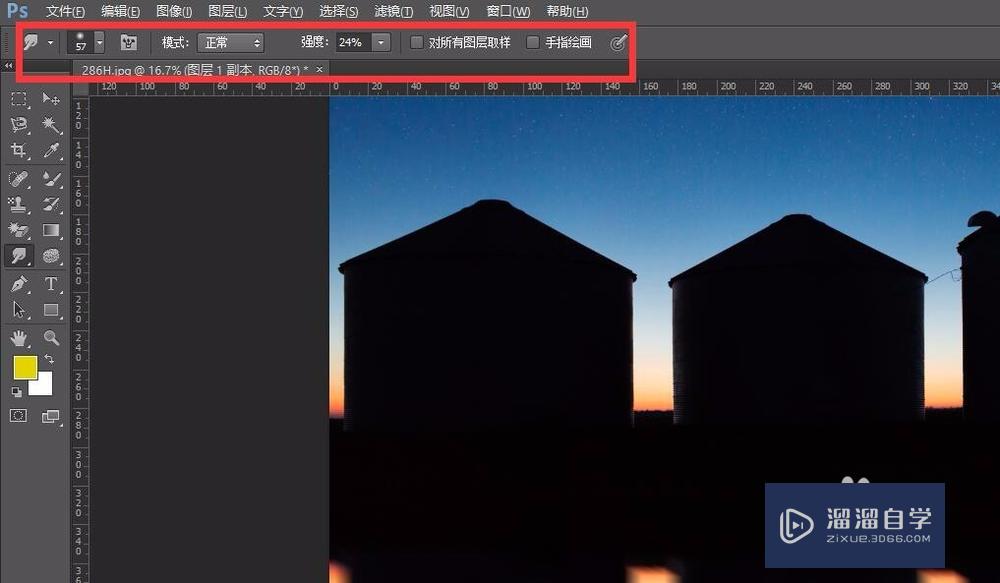Screen dimensions: 1000x583
Task: Open the 滤镜(T) menu
Action: click(x=393, y=11)
